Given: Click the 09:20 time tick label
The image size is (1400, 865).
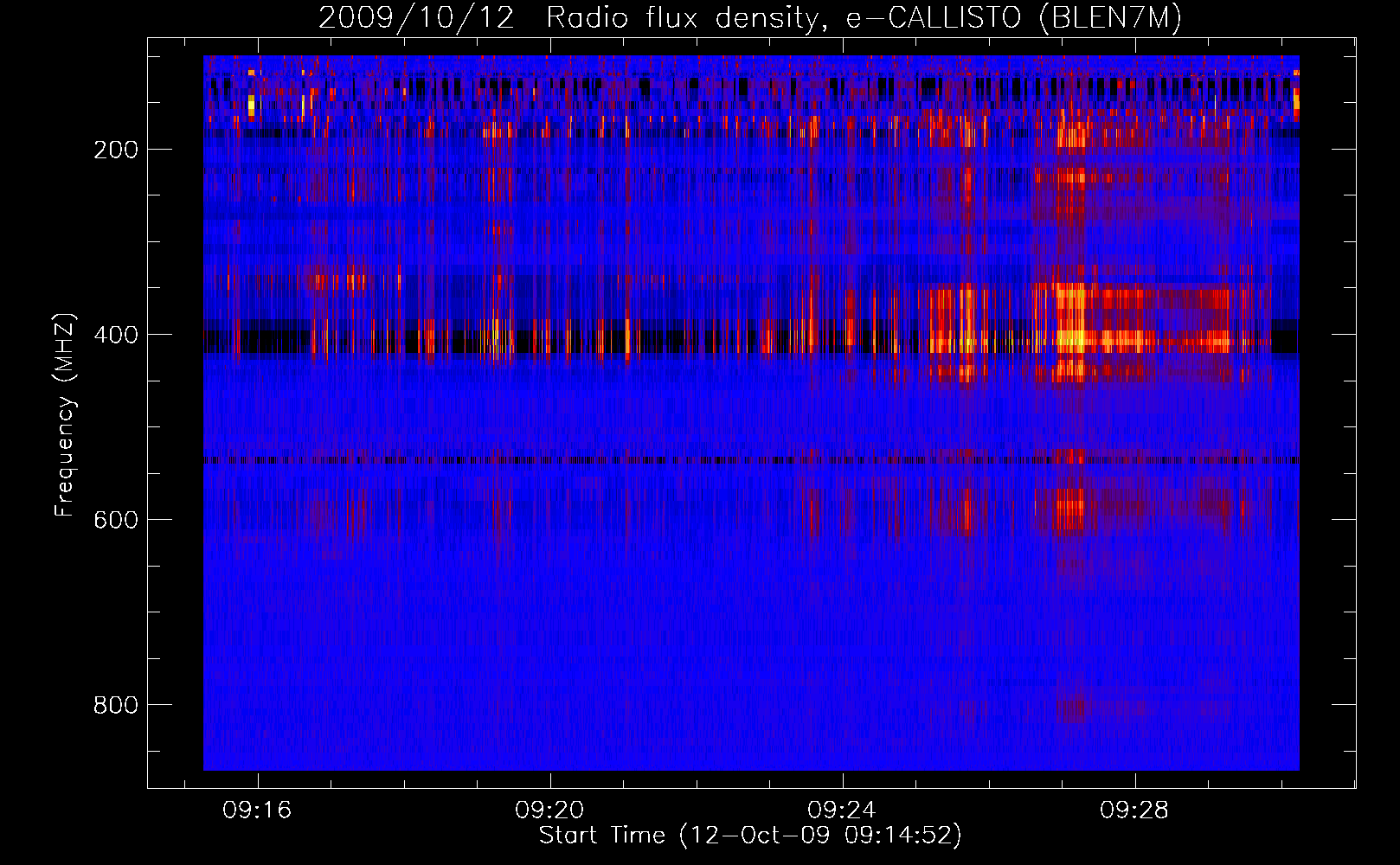Looking at the screenshot, I should (x=549, y=811).
